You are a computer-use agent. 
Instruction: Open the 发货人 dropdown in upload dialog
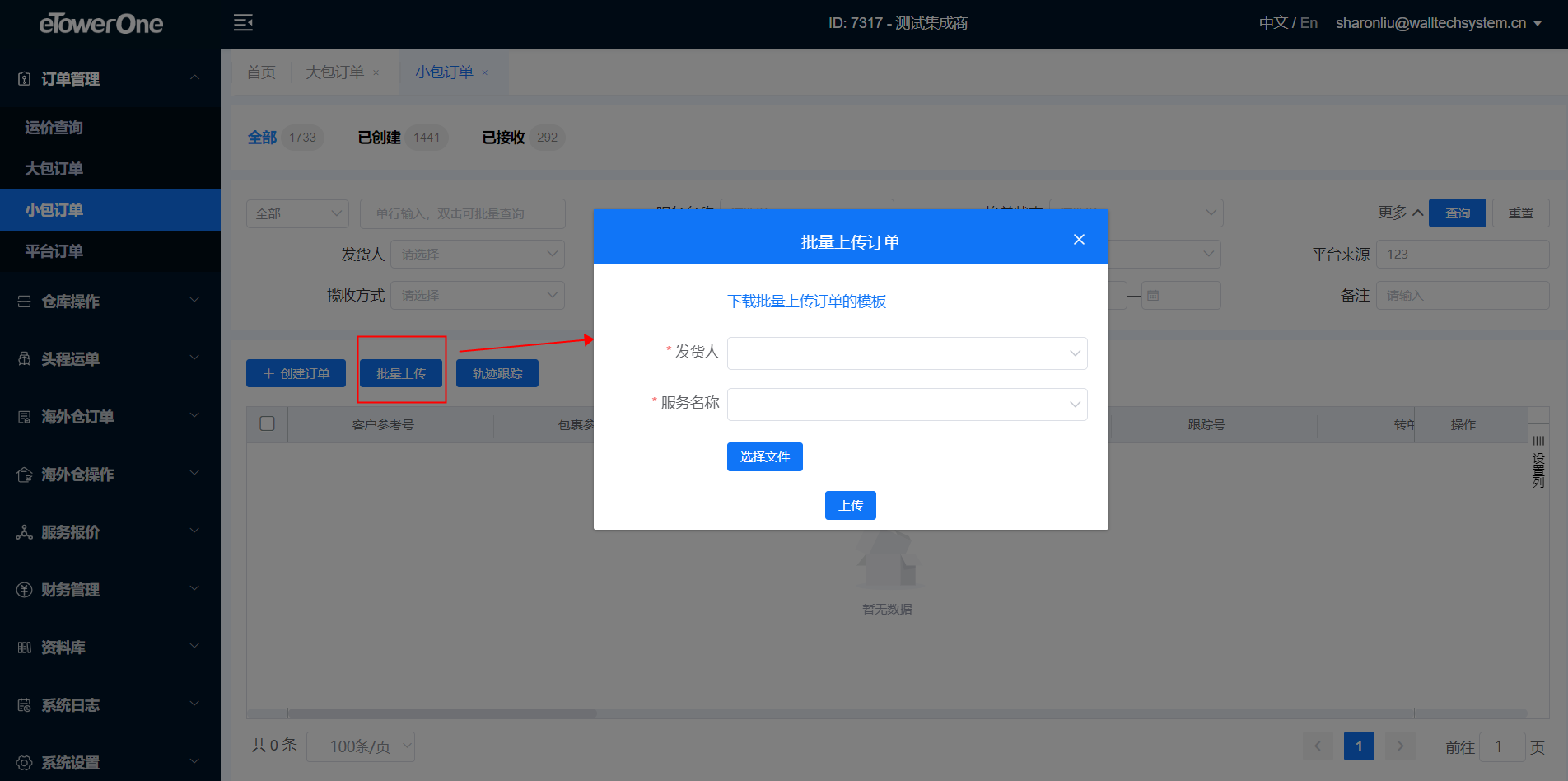click(907, 353)
